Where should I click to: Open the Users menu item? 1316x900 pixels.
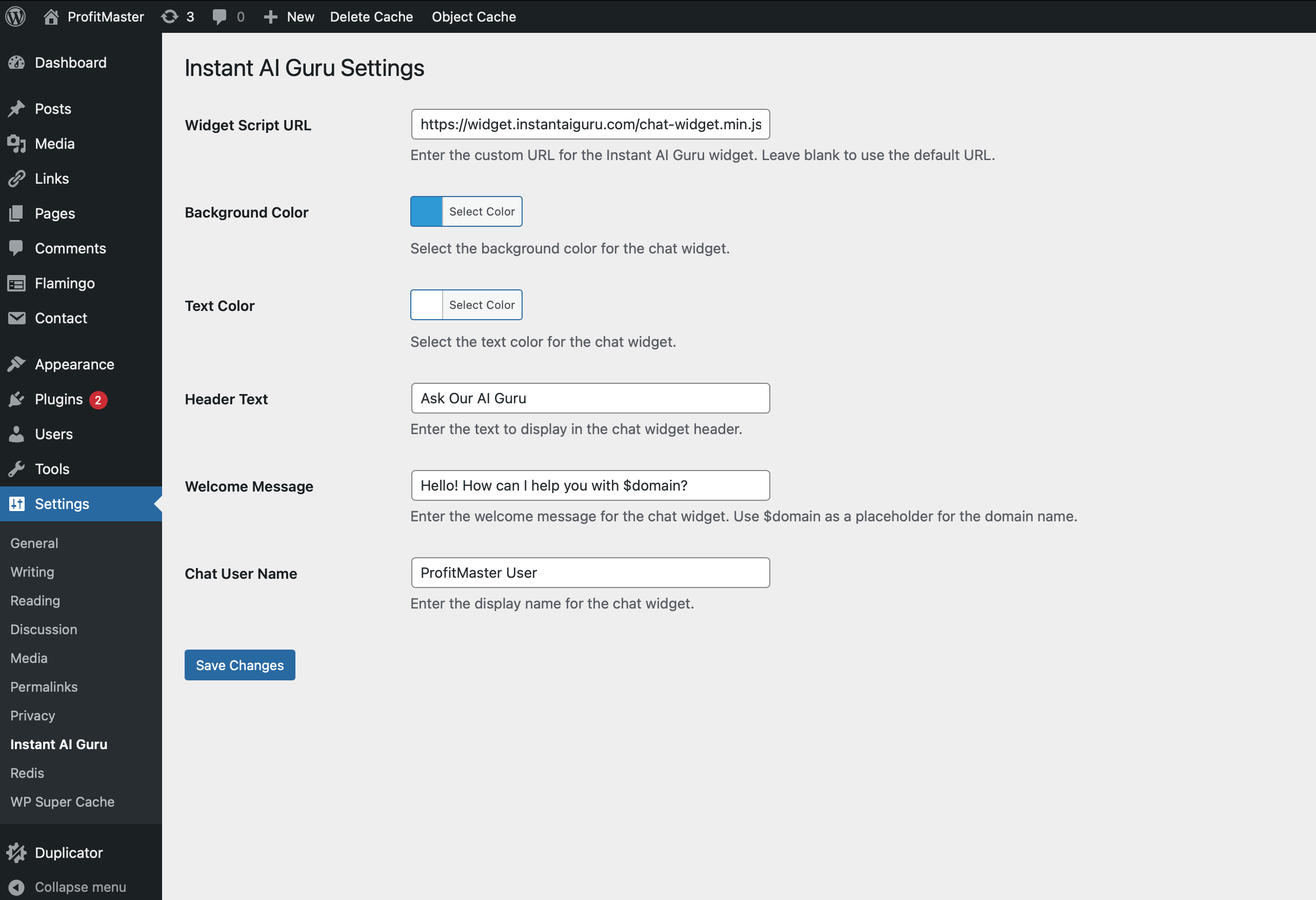pyautogui.click(x=81, y=434)
